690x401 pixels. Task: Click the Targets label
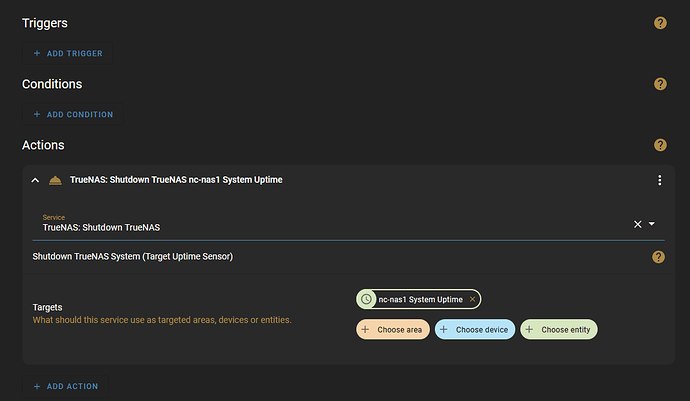coord(47,307)
